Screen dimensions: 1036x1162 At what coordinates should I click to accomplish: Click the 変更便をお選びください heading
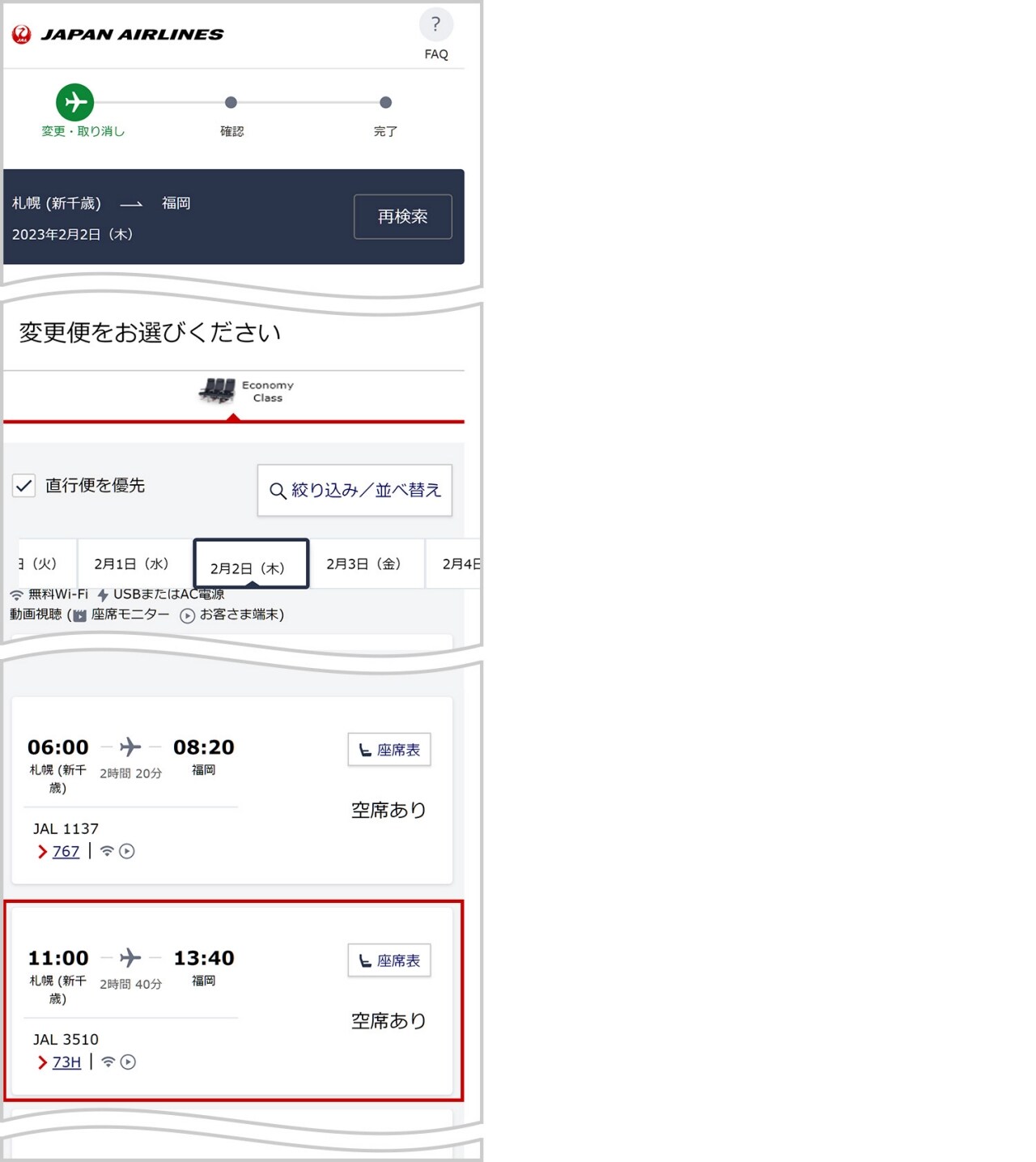pyautogui.click(x=150, y=332)
